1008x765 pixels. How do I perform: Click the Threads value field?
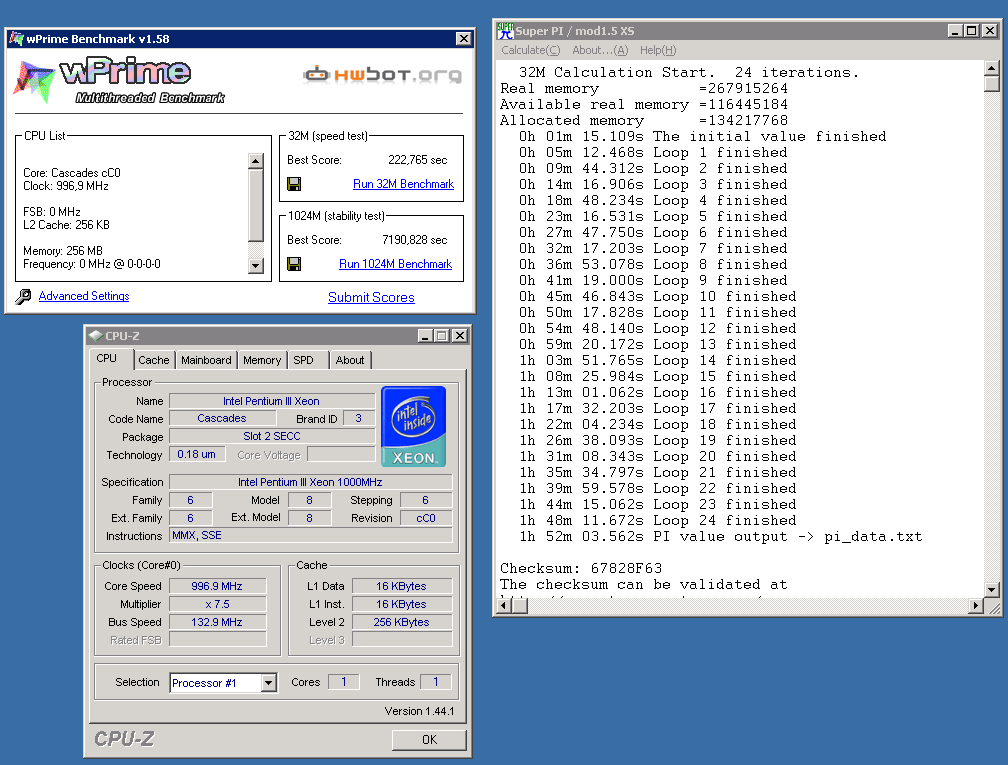click(435, 682)
